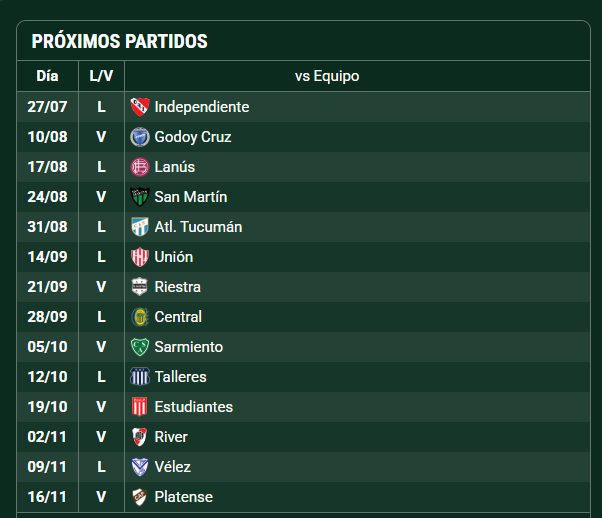Click the Lanús club crest
This screenshot has height=518, width=602.
click(140, 167)
